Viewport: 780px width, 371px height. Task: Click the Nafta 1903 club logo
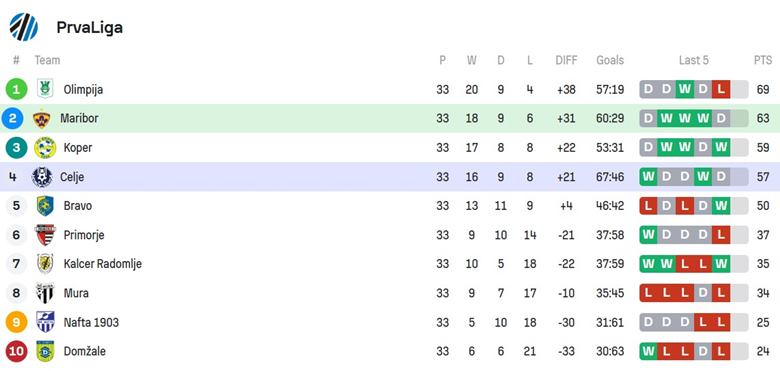point(45,322)
